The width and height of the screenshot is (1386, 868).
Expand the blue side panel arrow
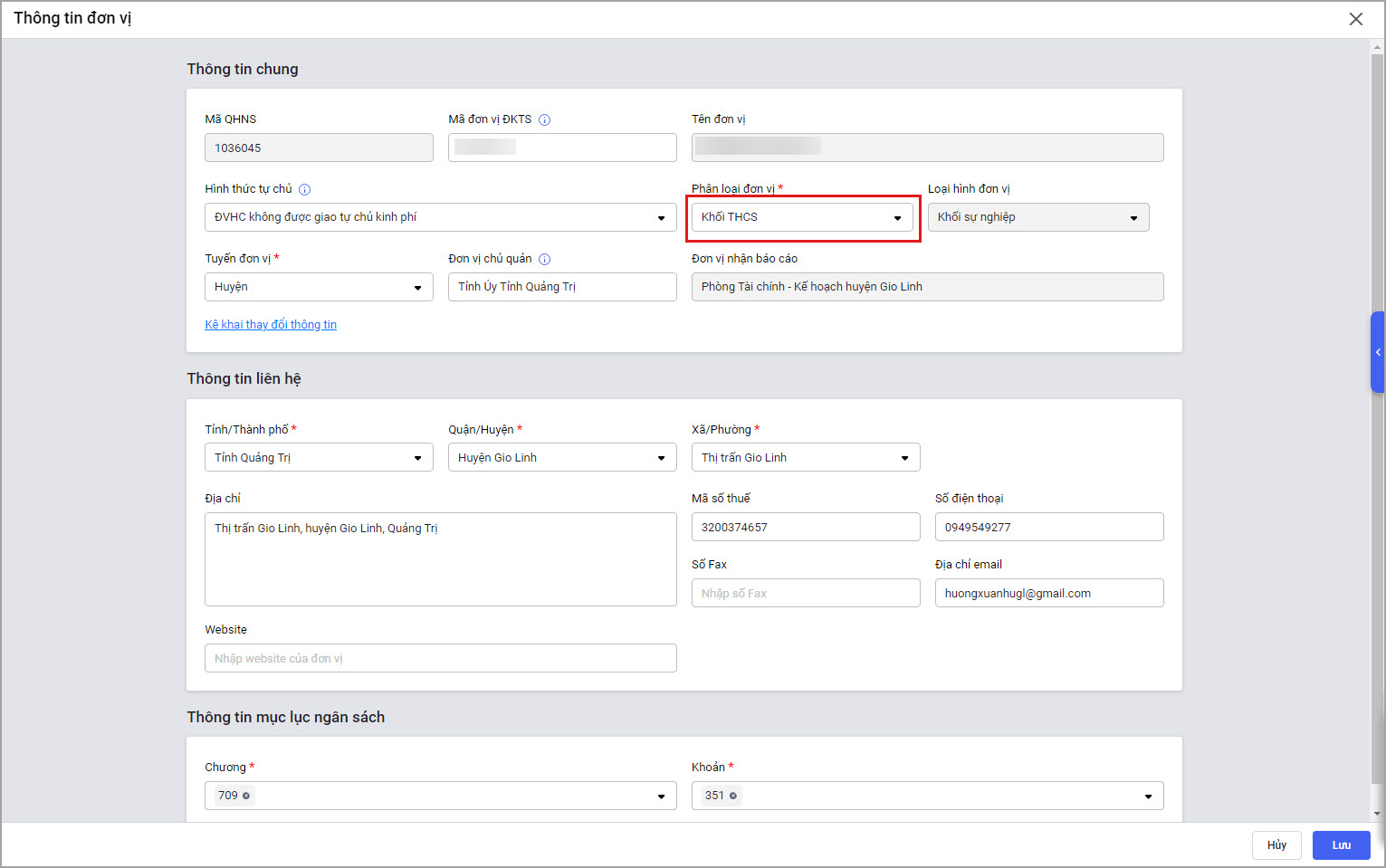coord(1378,352)
